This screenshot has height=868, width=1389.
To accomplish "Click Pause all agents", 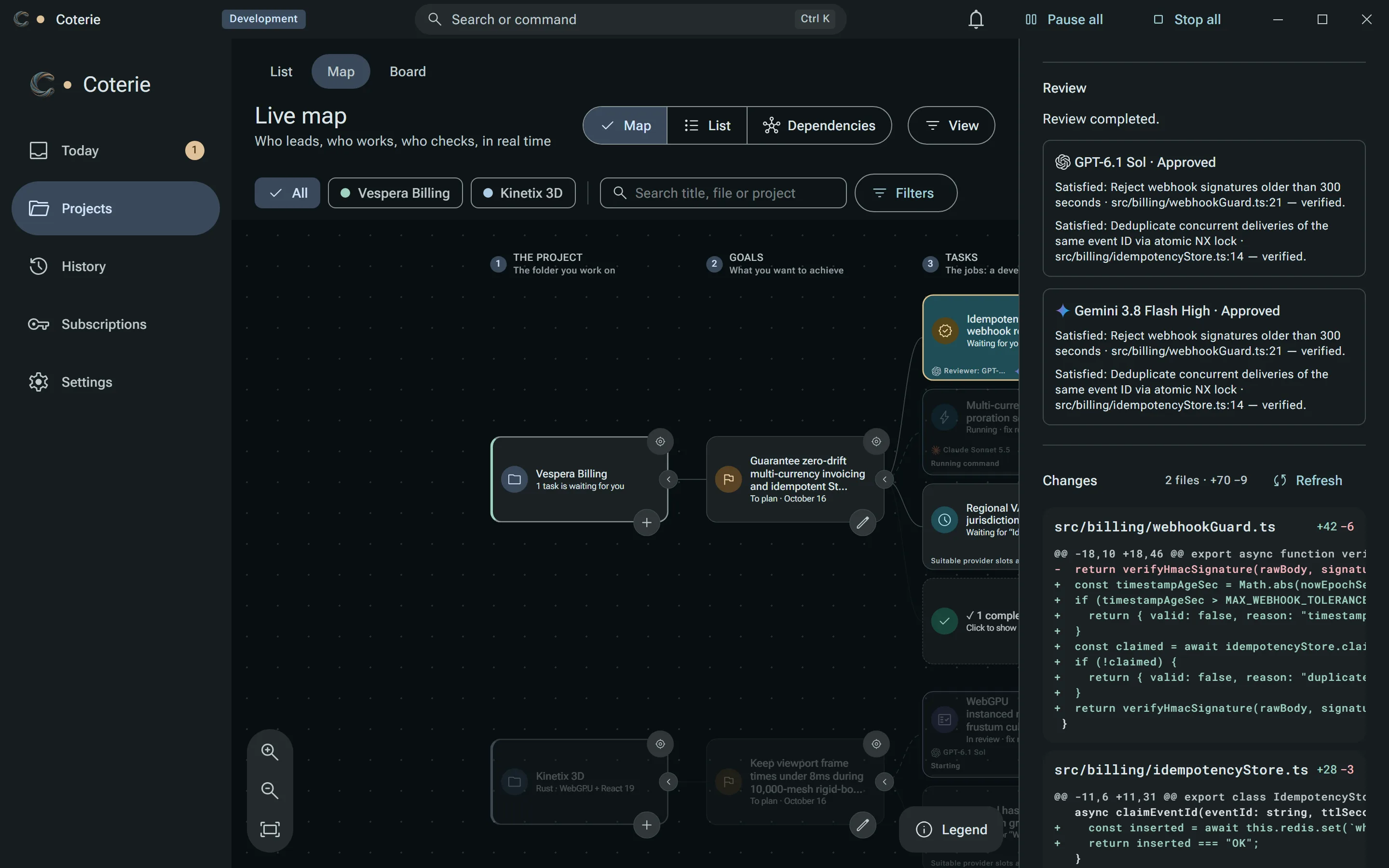I will 1063,19.
